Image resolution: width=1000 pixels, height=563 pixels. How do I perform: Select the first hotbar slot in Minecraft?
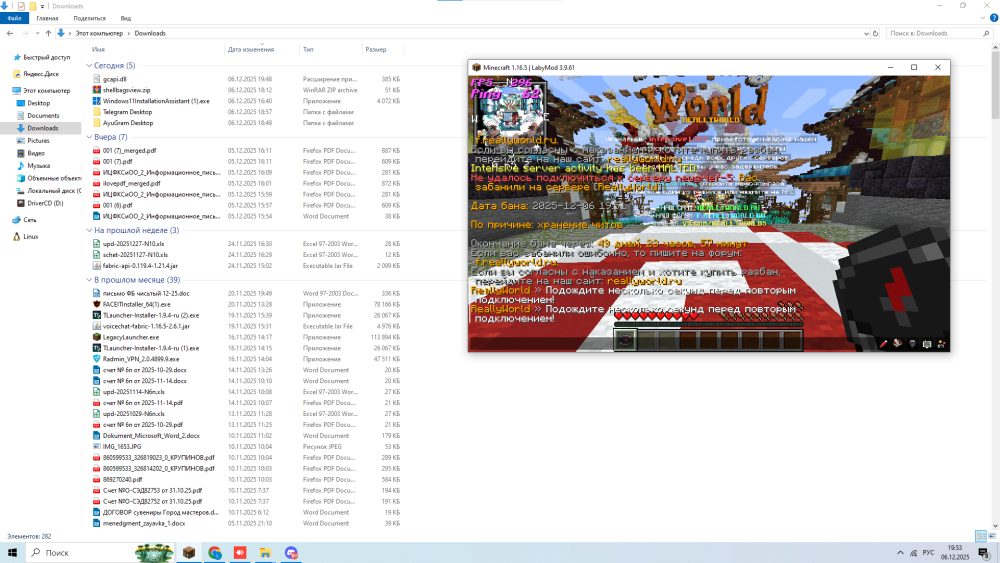[x=625, y=340]
